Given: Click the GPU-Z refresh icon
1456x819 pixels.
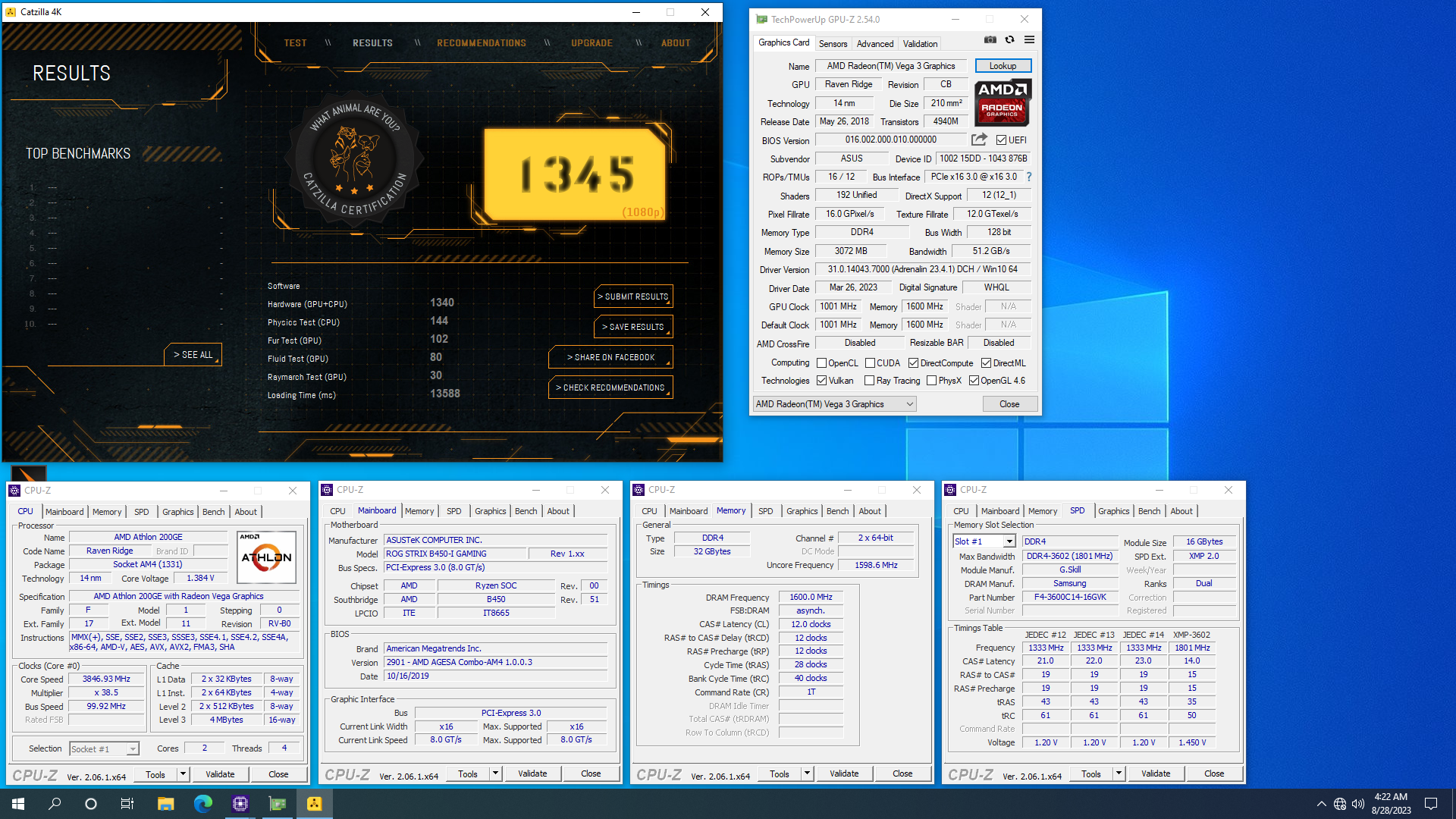Looking at the screenshot, I should pyautogui.click(x=1009, y=40).
